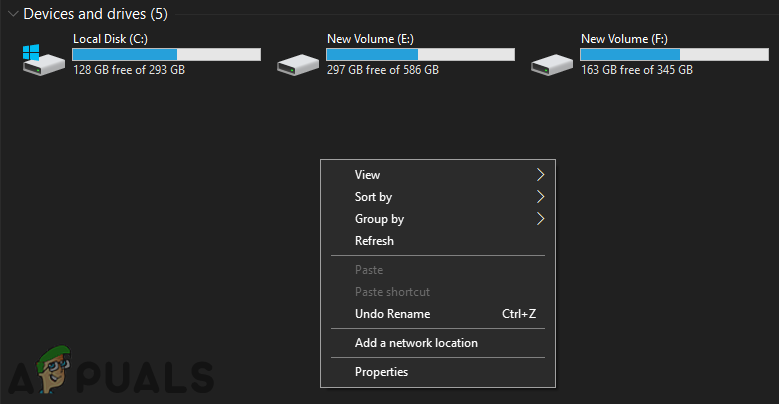Click the 128 GB free of 293 GB text
The height and width of the screenshot is (404, 779).
129,71
